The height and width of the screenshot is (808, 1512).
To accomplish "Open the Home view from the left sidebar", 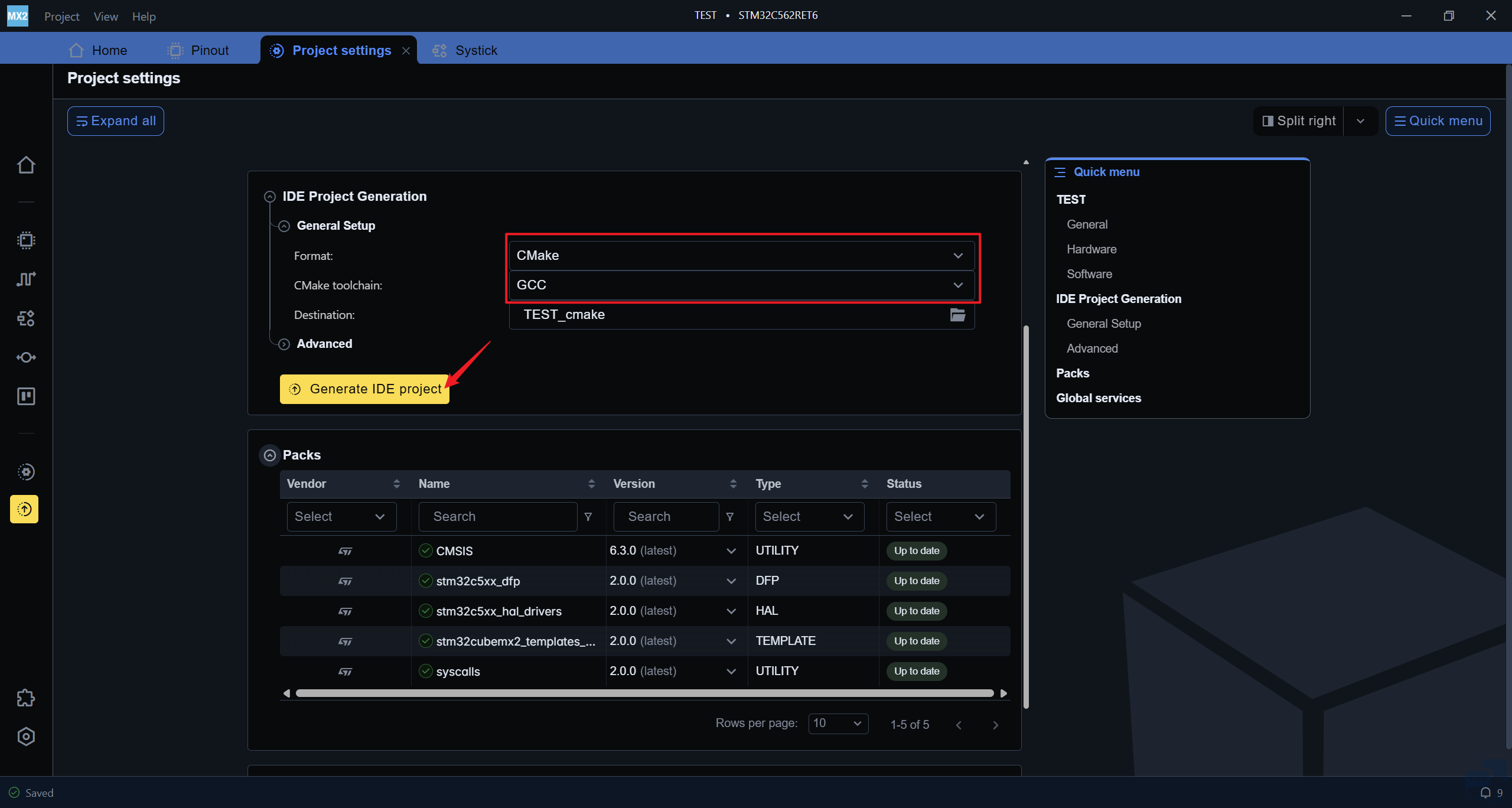I will [x=26, y=165].
